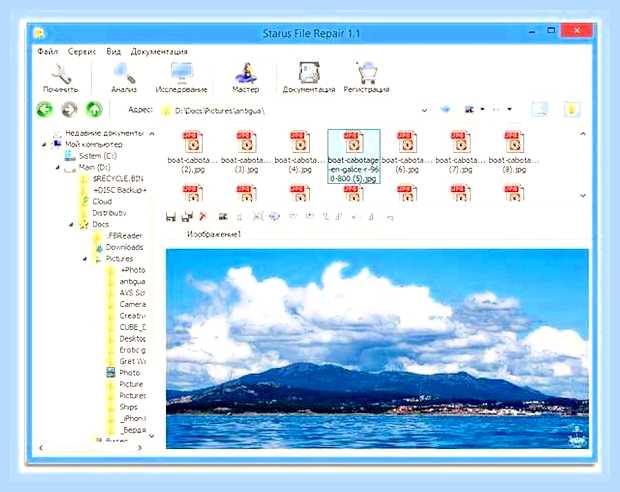This screenshot has height=492, width=620.
Task: Open the view mode dropdown arrow
Action: pos(482,109)
